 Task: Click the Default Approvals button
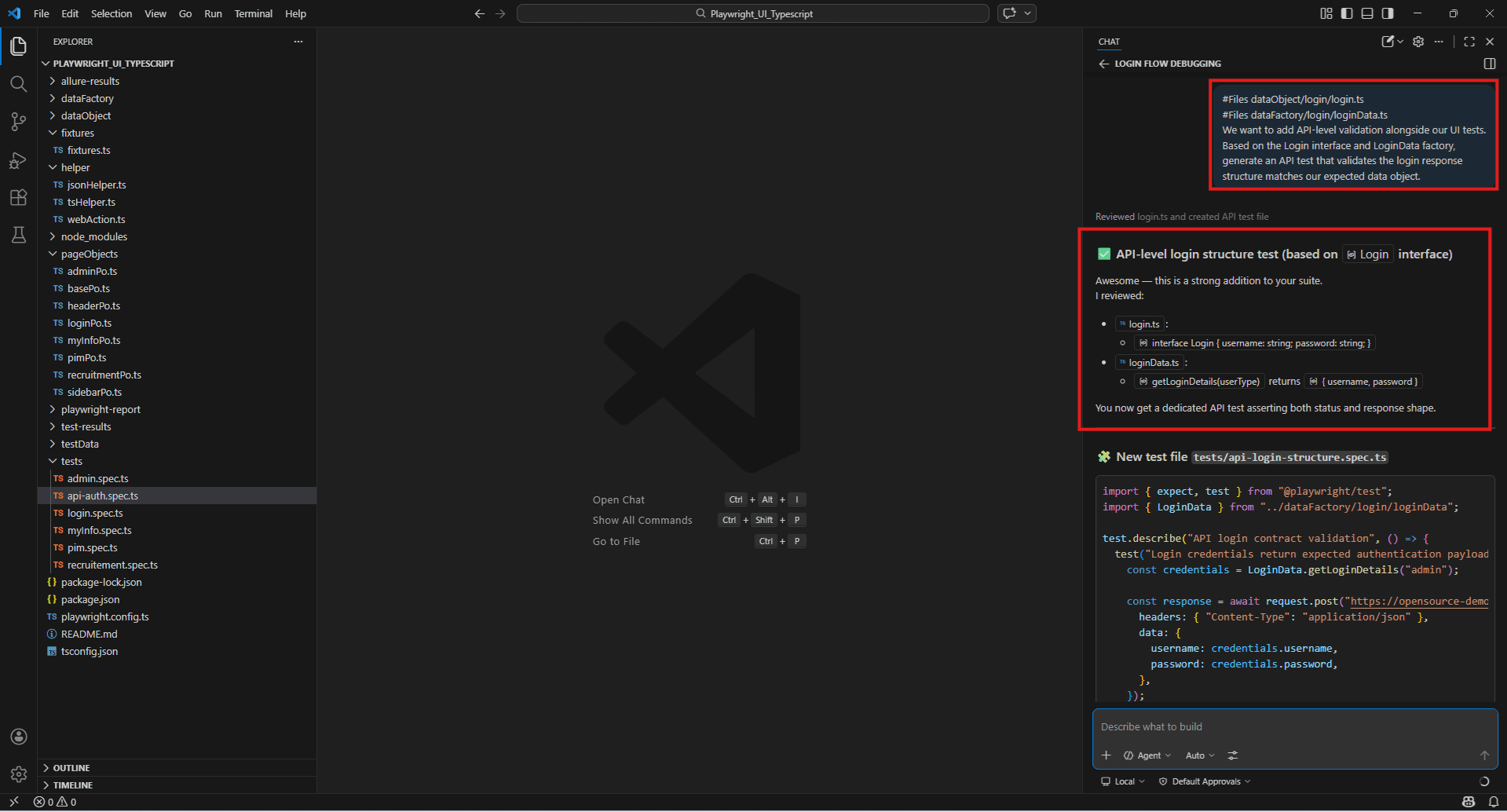1205,781
